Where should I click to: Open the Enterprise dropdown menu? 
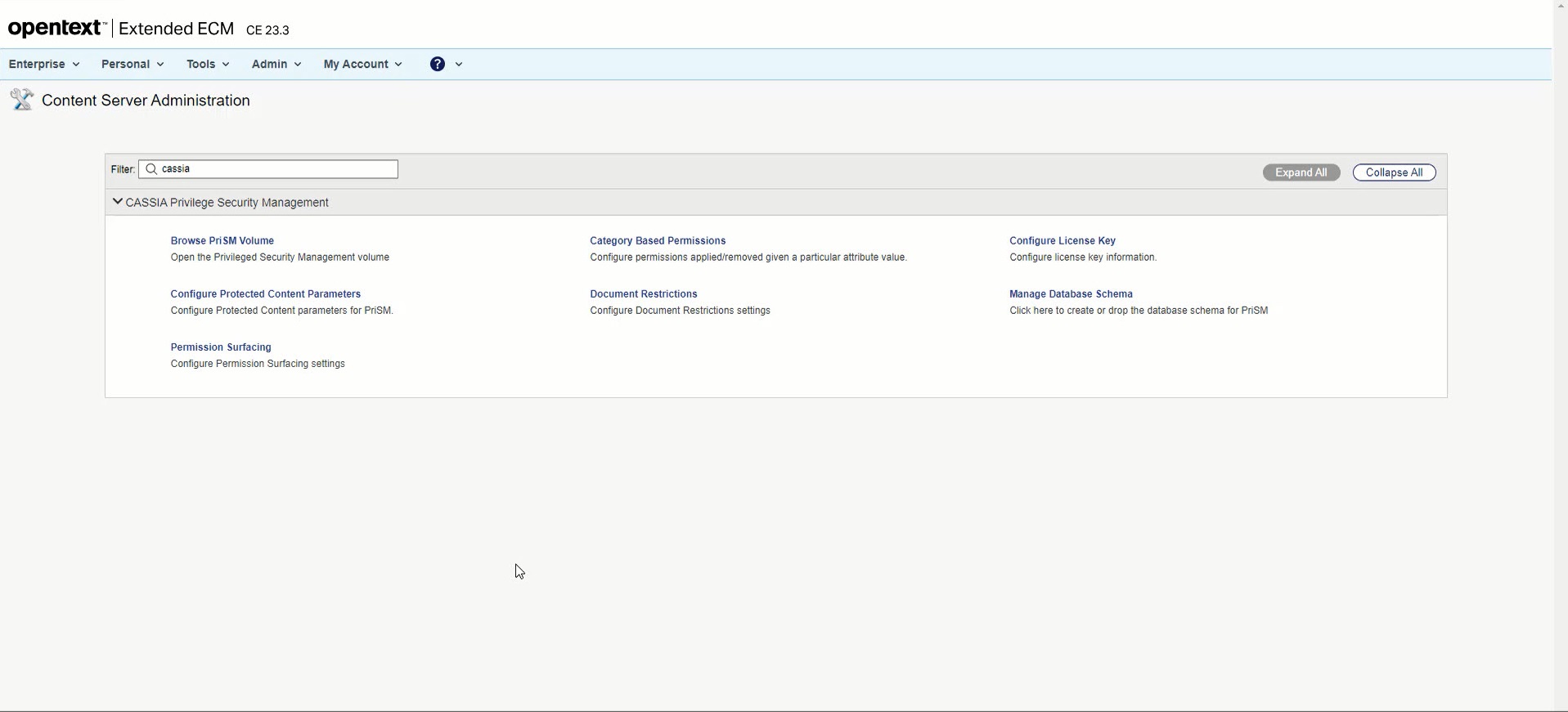(x=44, y=64)
